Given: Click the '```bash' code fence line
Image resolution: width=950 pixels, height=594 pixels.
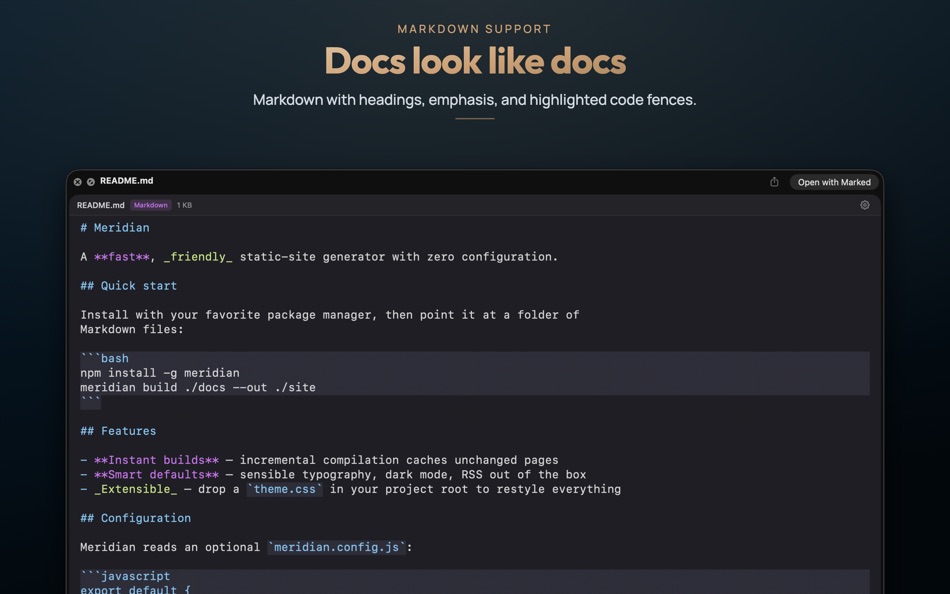Looking at the screenshot, I should point(104,358).
